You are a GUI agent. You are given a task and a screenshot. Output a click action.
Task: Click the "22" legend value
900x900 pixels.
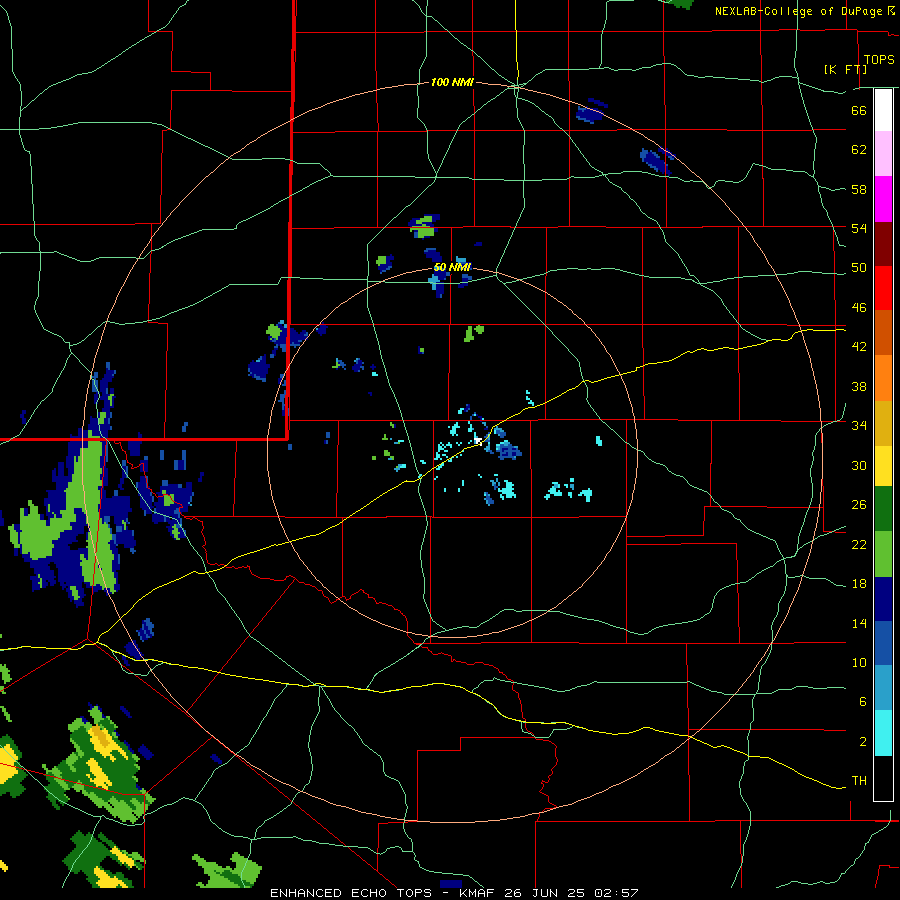click(x=859, y=545)
